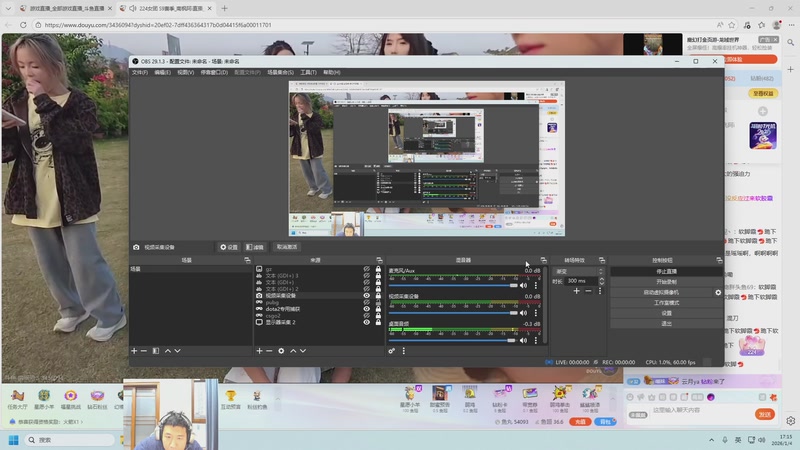Open audio mixer options menu at bottom
Viewport: 800px width, 450px height.
pos(404,351)
